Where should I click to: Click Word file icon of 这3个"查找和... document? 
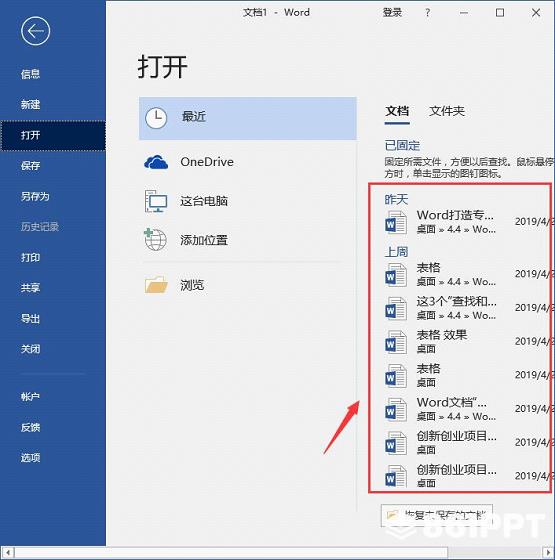(x=396, y=309)
